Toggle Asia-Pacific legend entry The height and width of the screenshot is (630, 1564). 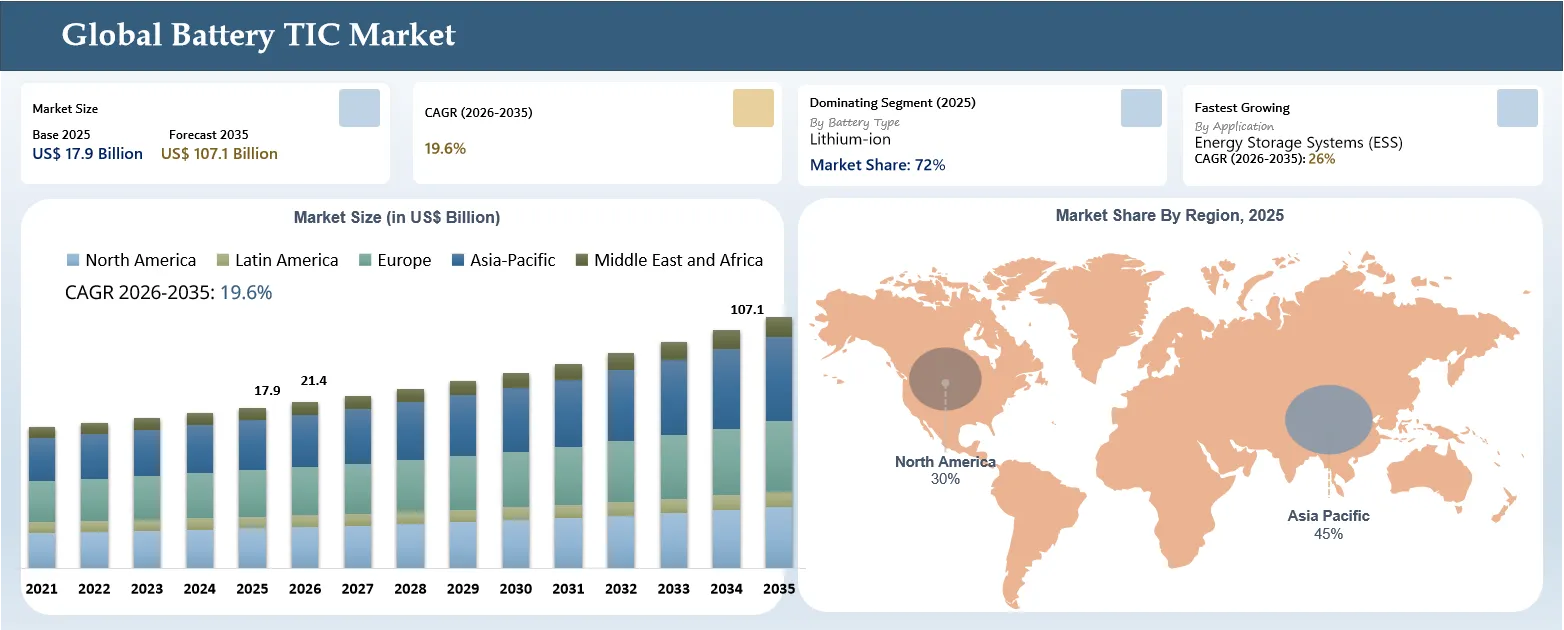(x=504, y=260)
